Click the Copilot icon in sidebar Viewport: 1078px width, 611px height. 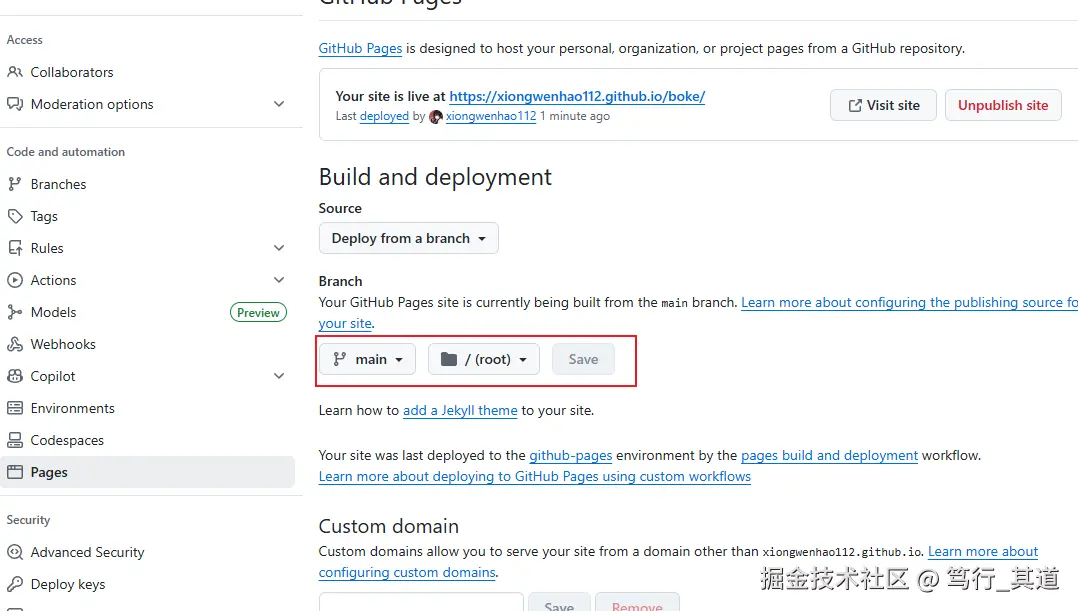click(x=15, y=376)
